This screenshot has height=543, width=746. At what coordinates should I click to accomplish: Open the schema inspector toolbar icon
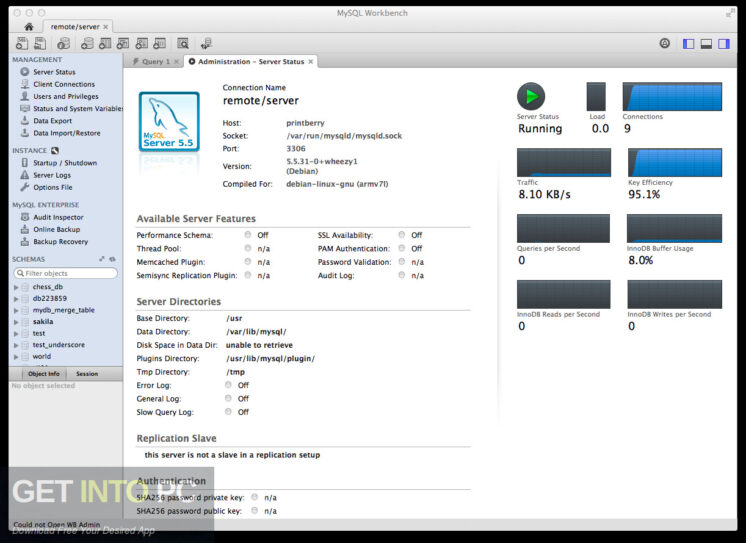click(63, 44)
